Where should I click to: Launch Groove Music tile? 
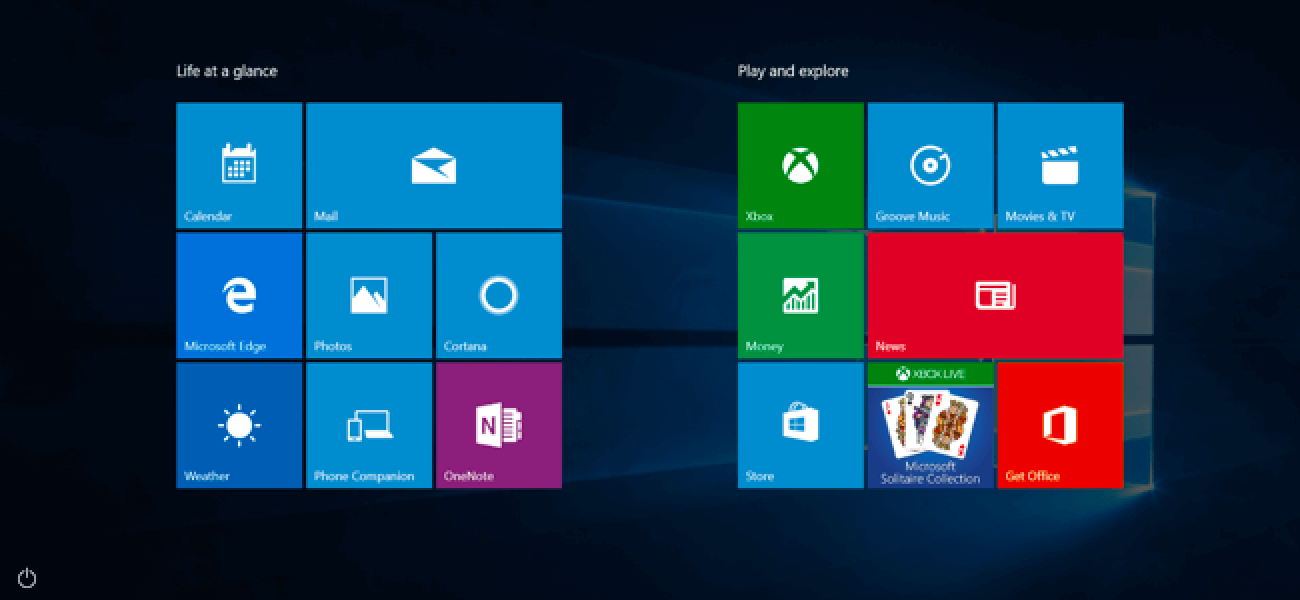point(930,165)
